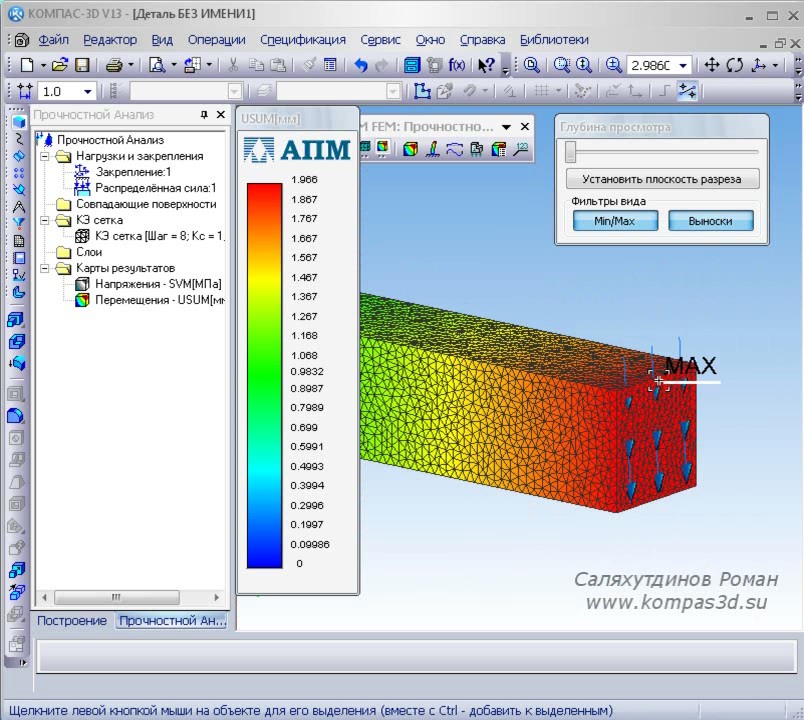Image resolution: width=804 pixels, height=720 pixels.
Task: Select Распределённая сила:1 in the tree
Action: [x=155, y=188]
